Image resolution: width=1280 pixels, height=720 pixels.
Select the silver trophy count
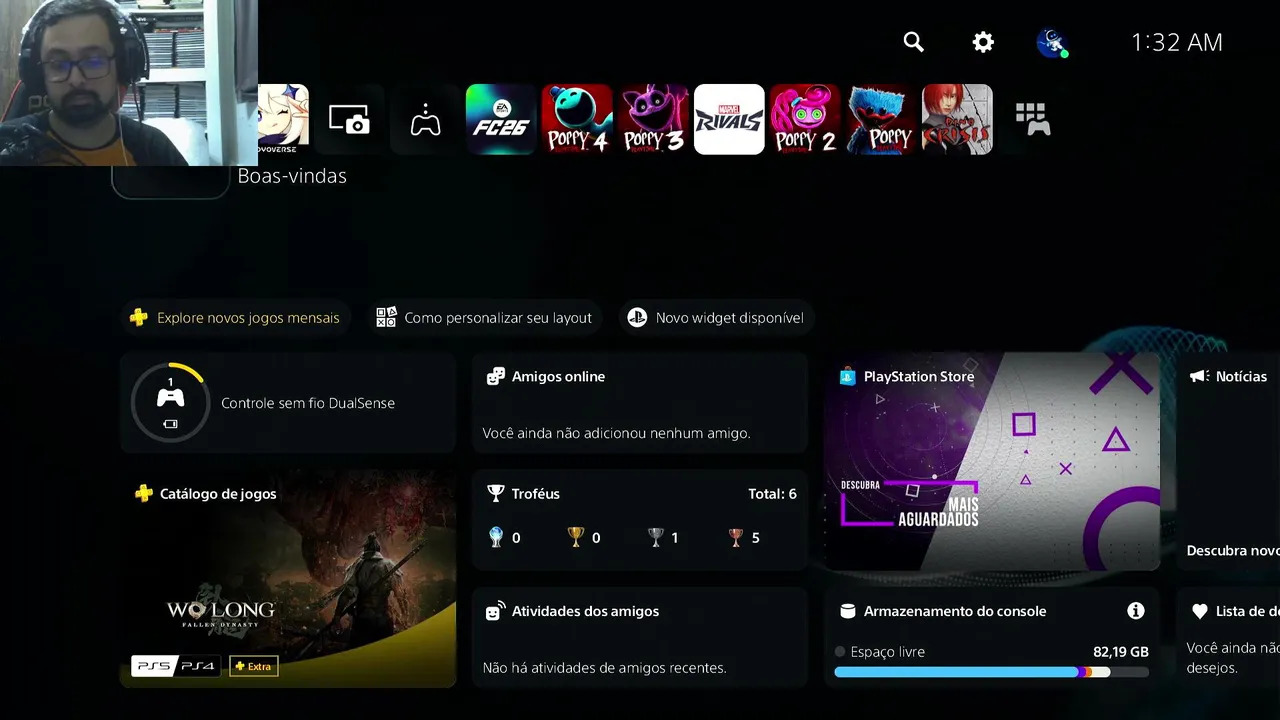[x=663, y=538]
